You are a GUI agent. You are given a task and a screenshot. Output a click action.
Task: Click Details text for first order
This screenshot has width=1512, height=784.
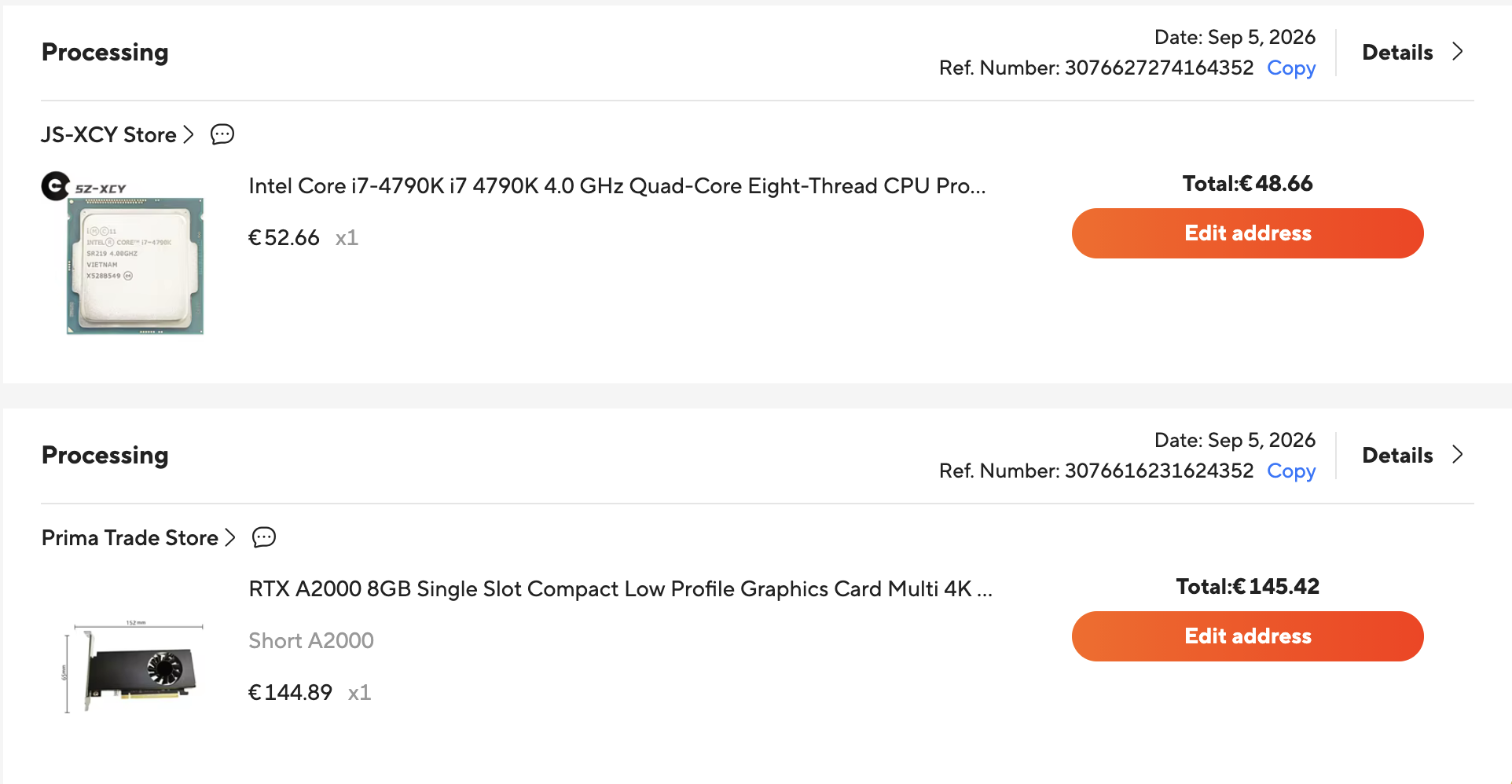point(1397,53)
